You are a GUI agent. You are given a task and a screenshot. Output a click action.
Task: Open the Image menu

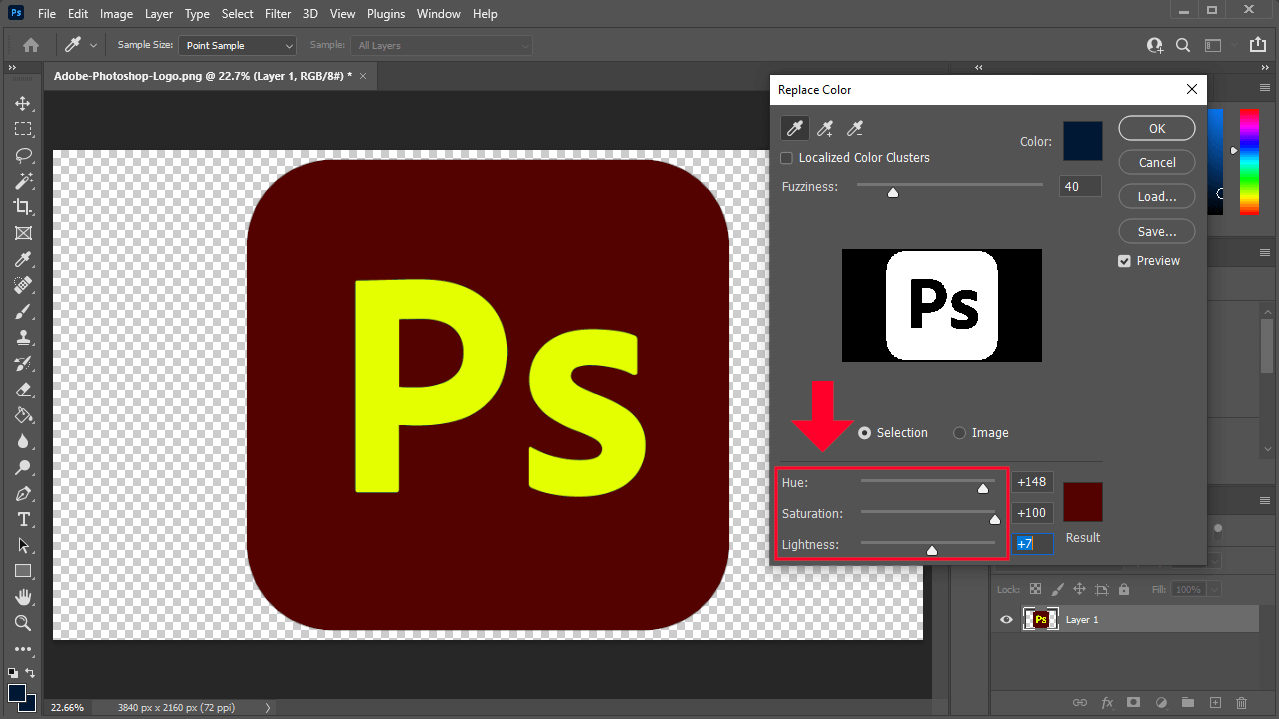116,14
